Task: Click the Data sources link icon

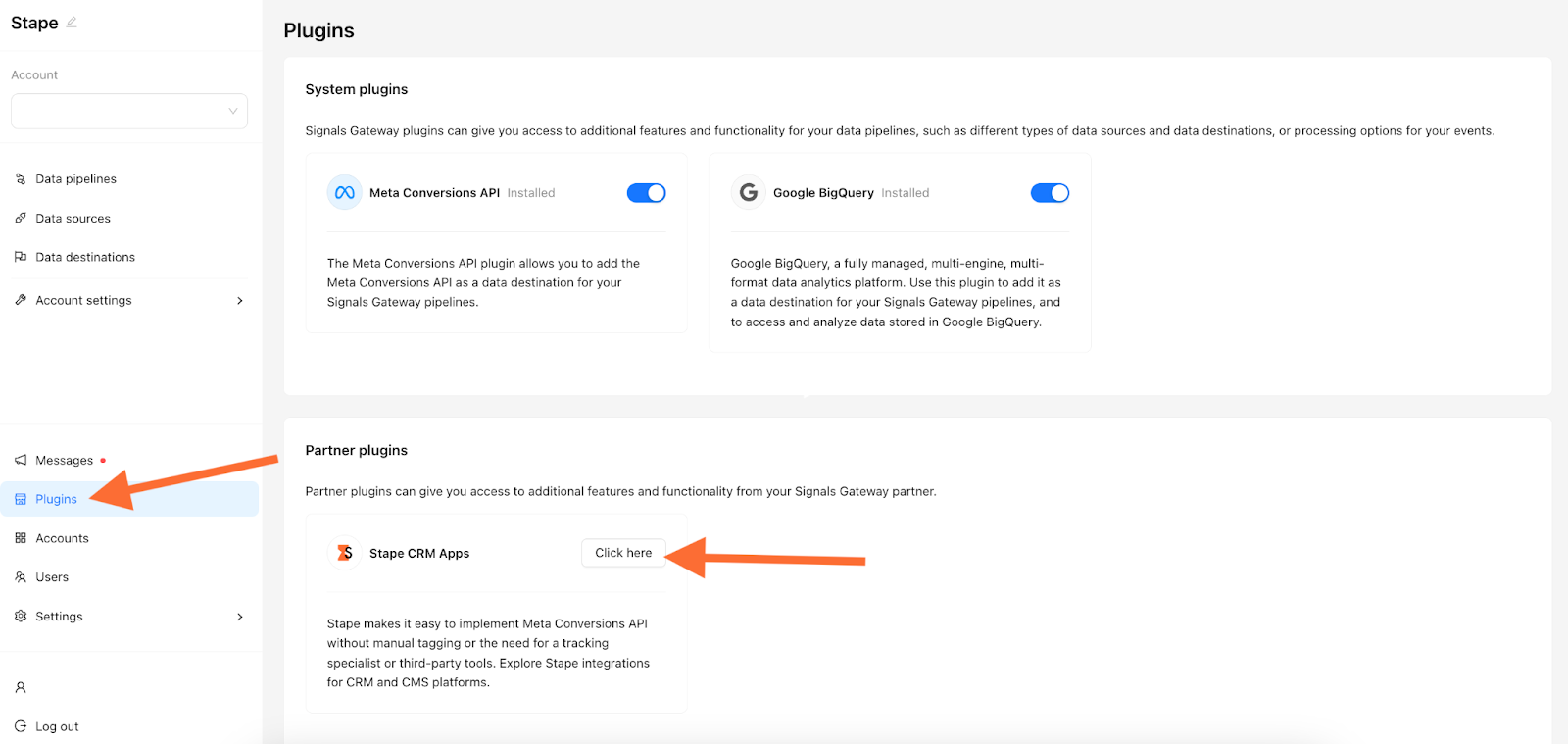Action: (x=21, y=219)
